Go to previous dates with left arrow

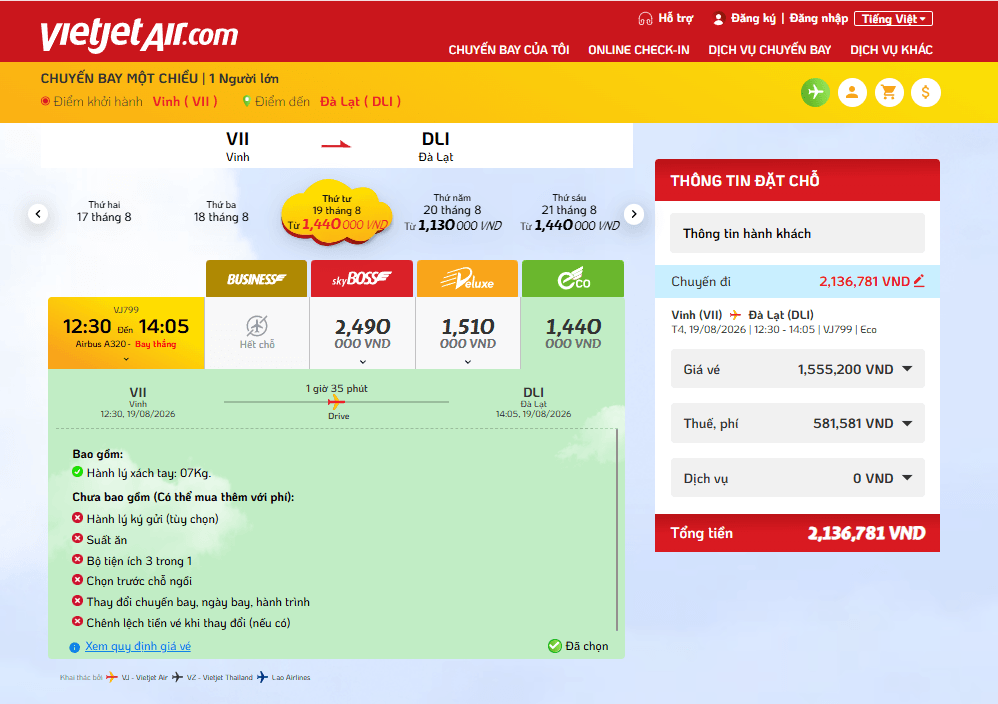coord(38,214)
